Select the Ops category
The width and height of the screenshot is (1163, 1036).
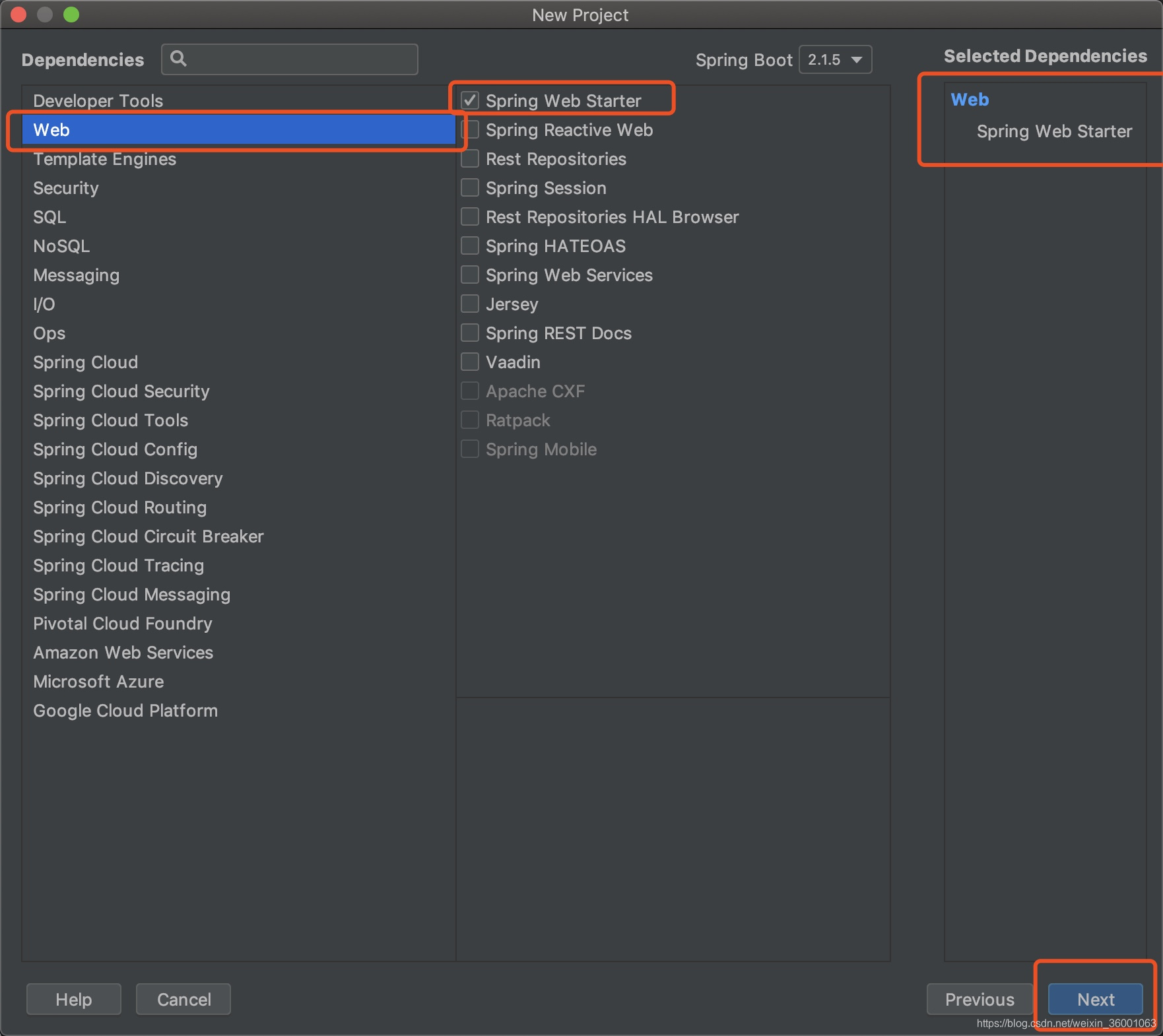pyautogui.click(x=238, y=333)
